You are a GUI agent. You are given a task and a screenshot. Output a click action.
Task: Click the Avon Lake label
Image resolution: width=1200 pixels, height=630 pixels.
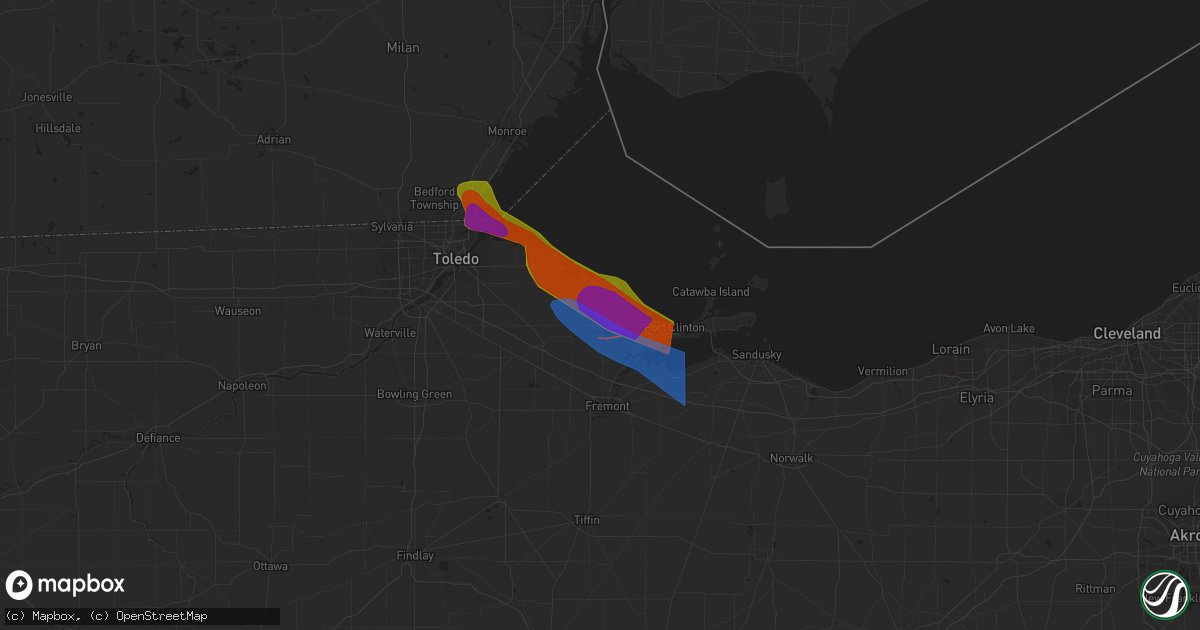(1009, 328)
